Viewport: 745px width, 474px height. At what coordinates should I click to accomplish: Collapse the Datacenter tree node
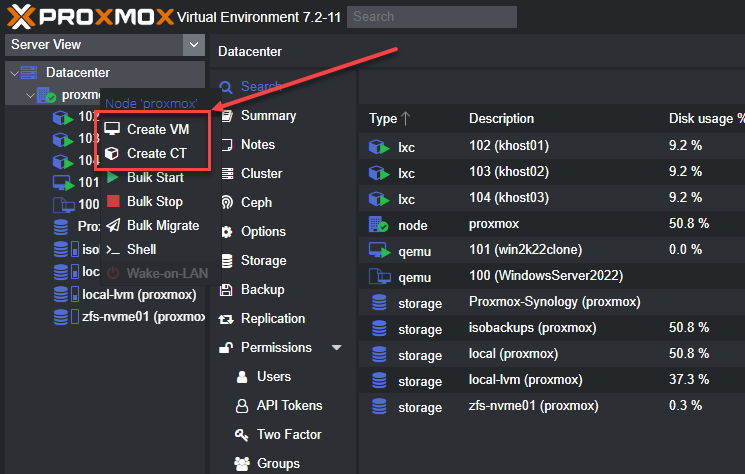coord(14,73)
